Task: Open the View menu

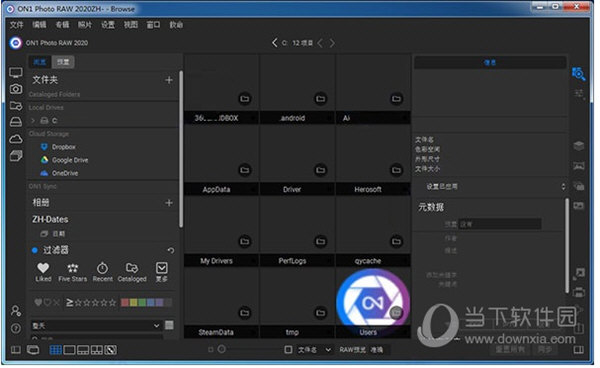Action: (130, 25)
